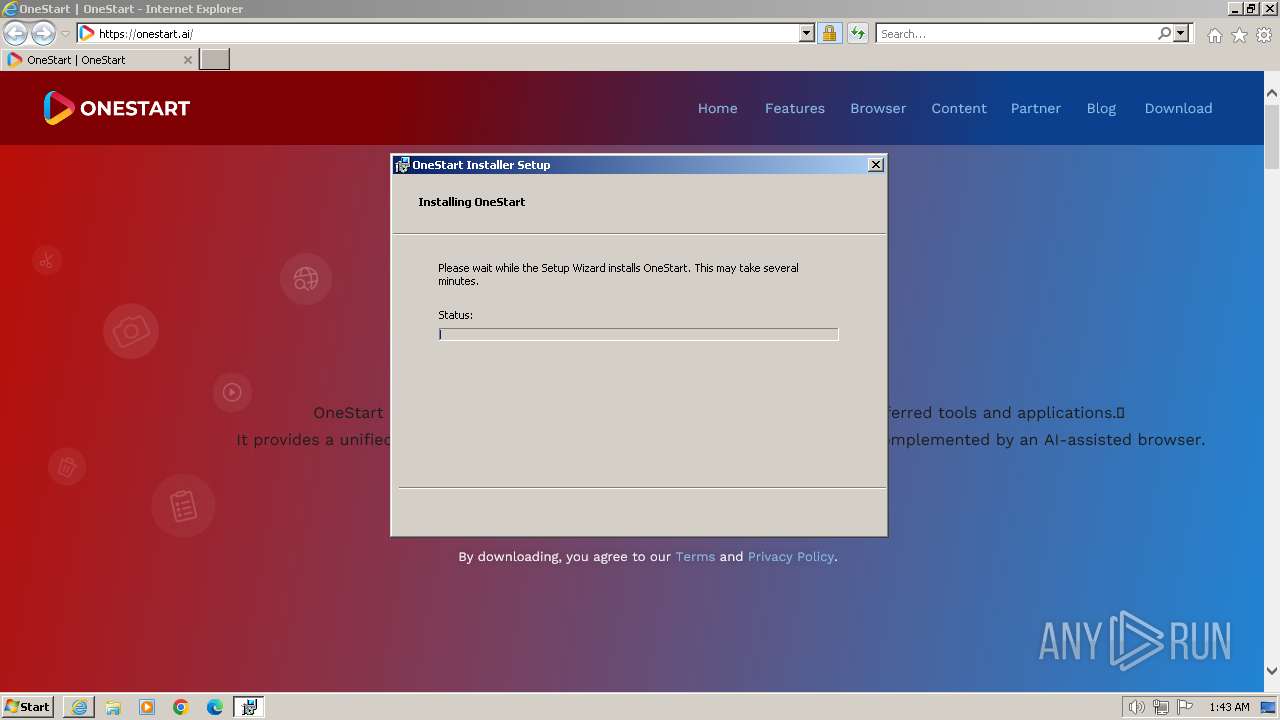
Task: Select the installer taskbar button
Action: coord(249,707)
